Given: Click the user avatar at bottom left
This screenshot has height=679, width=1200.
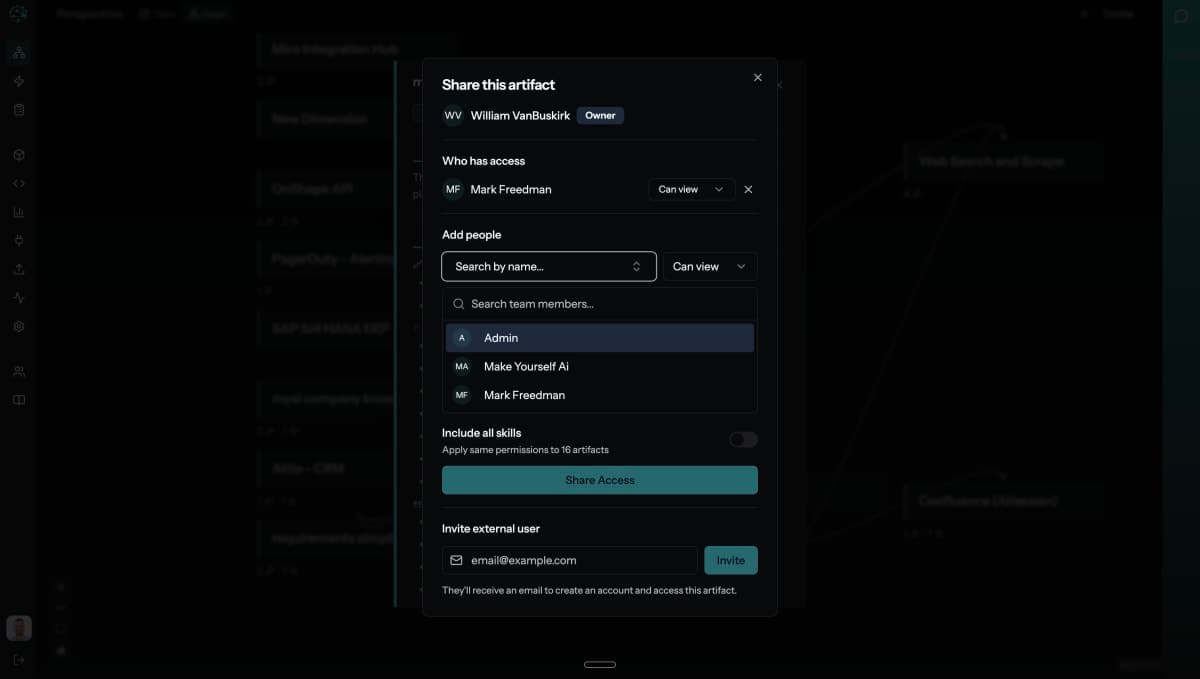Looking at the screenshot, I should tap(18, 627).
